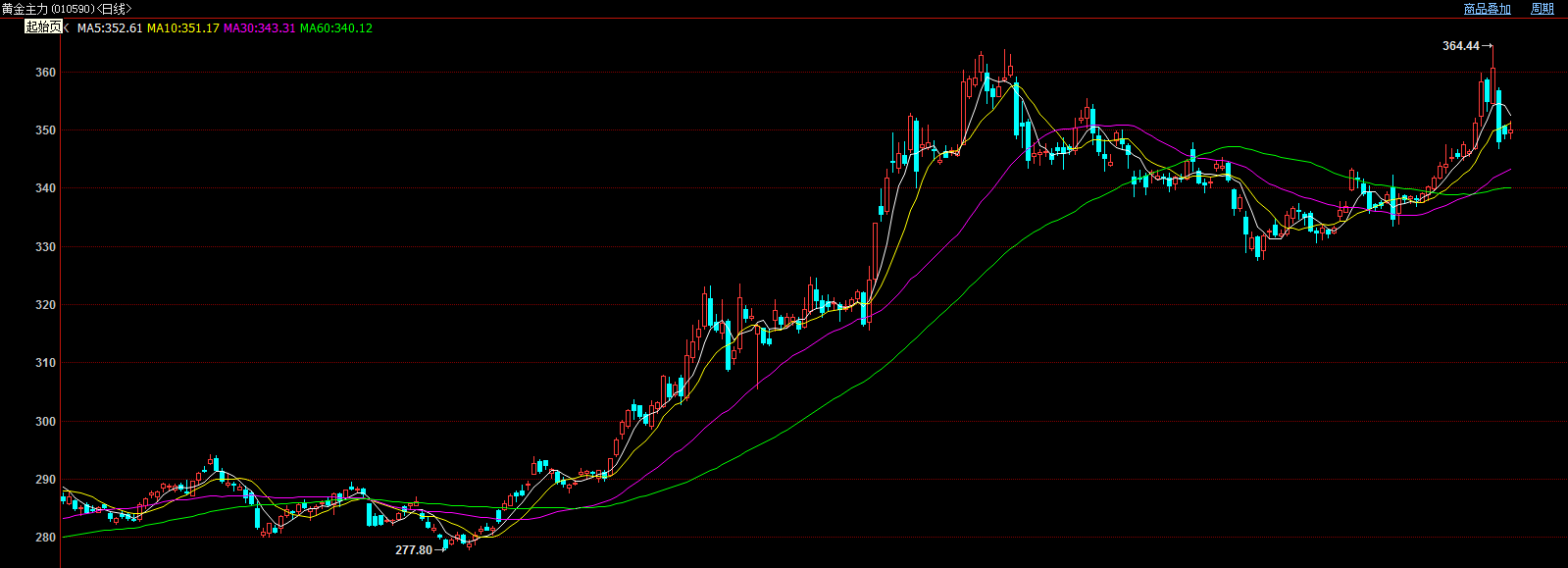Image resolution: width=1568 pixels, height=568 pixels.
Task: Click the 364.44 high price marker
Action: click(1460, 46)
